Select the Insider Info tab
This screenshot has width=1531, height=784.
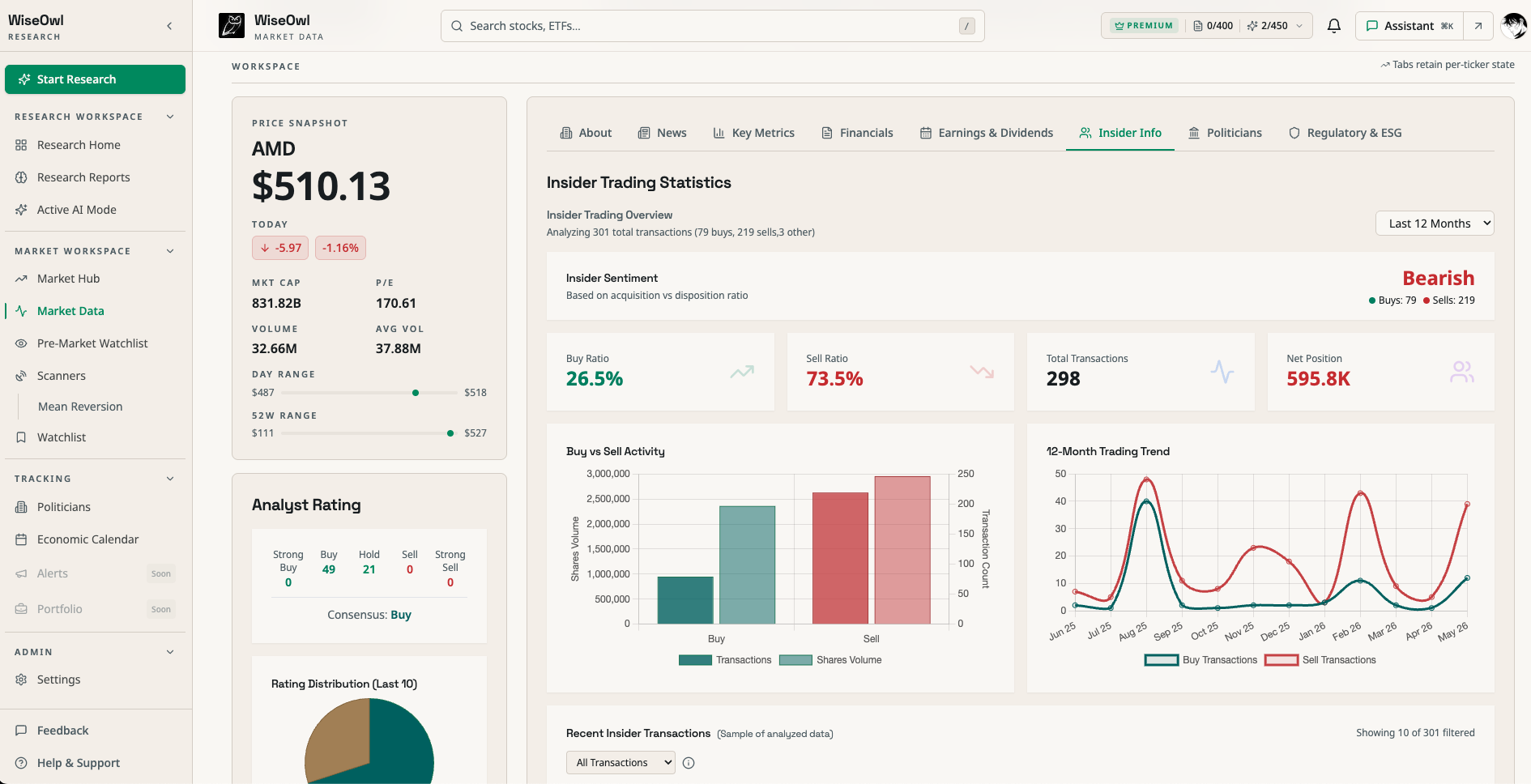1120,133
